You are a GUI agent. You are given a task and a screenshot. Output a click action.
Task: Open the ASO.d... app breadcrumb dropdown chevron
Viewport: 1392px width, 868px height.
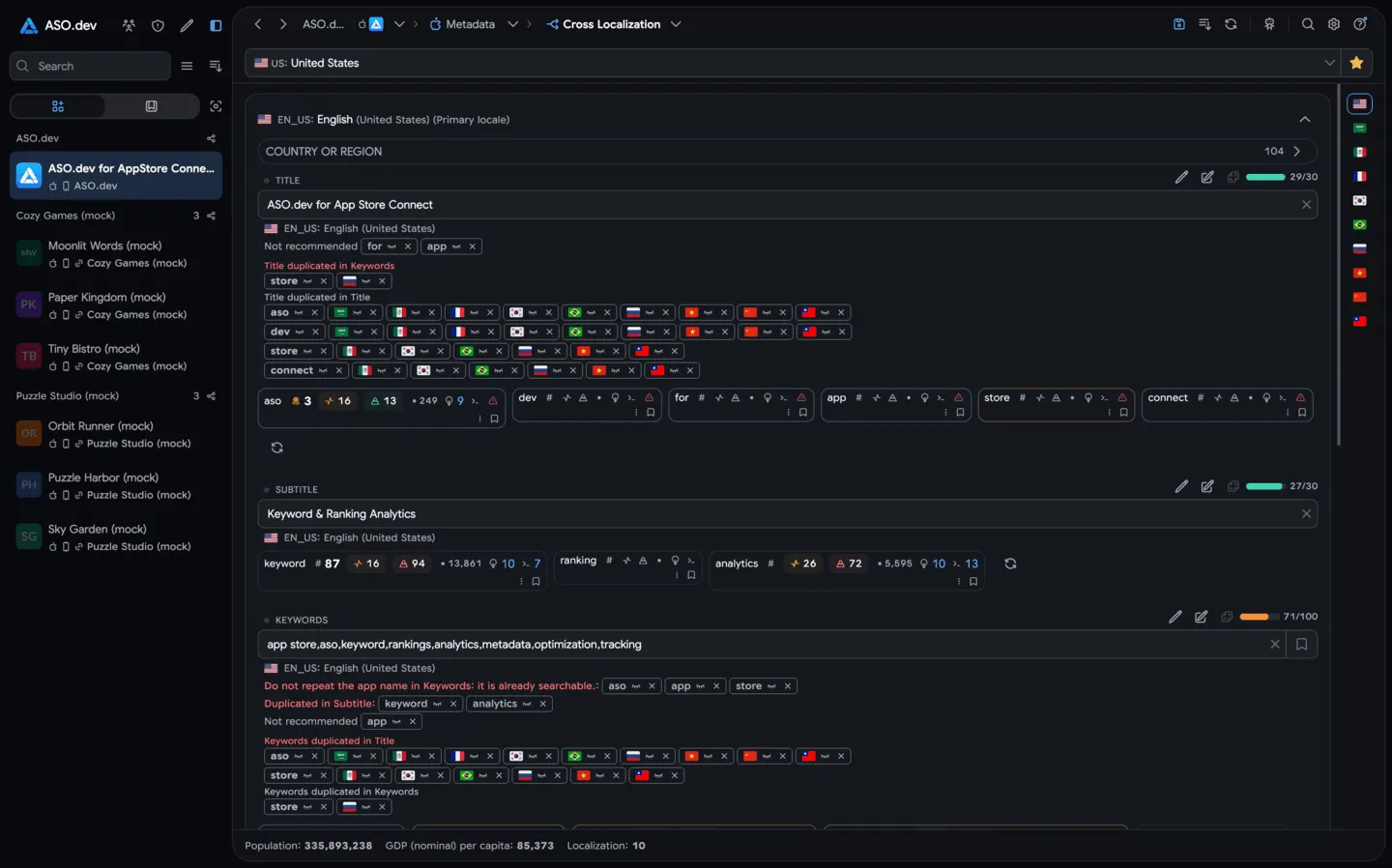[x=399, y=24]
